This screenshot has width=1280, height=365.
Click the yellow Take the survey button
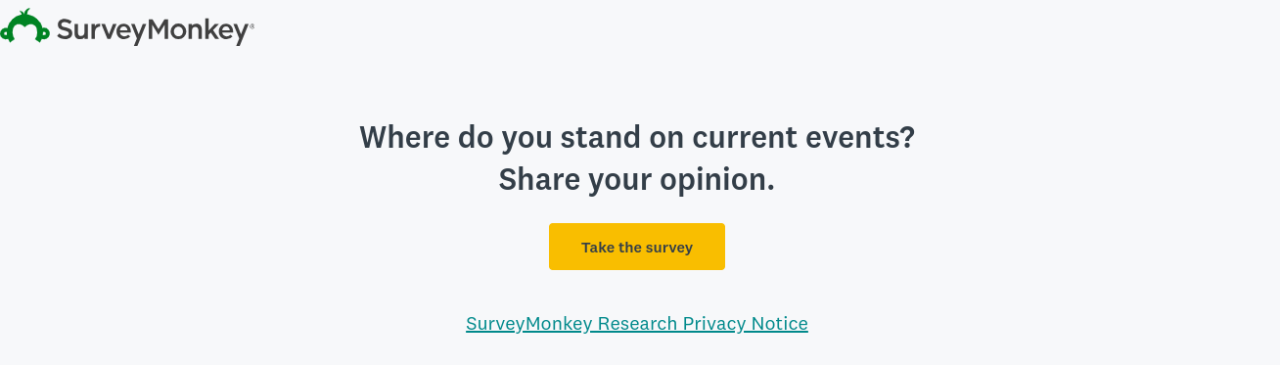pyautogui.click(x=637, y=246)
